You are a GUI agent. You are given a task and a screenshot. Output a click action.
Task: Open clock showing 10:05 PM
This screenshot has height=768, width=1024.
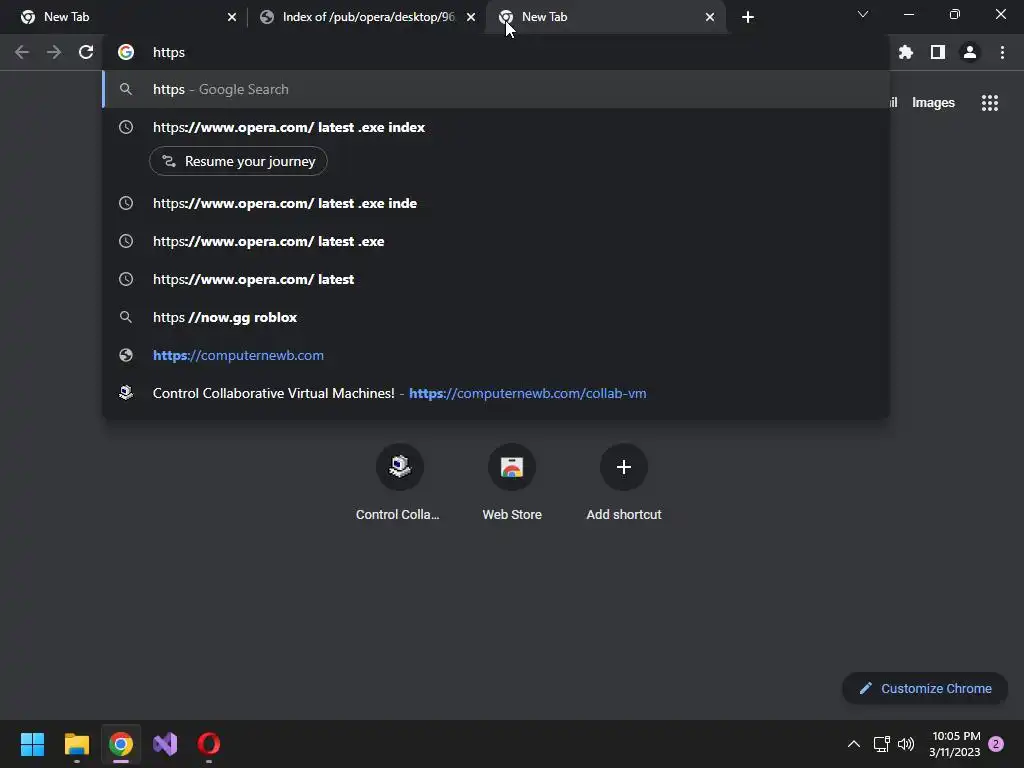pyautogui.click(x=955, y=744)
